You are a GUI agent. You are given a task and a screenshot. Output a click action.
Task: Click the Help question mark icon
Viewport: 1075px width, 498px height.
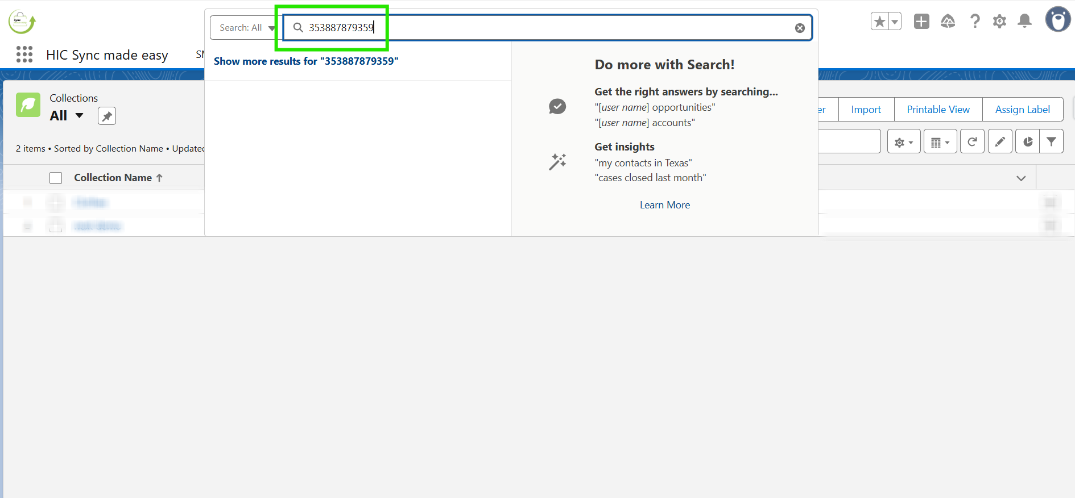point(975,21)
